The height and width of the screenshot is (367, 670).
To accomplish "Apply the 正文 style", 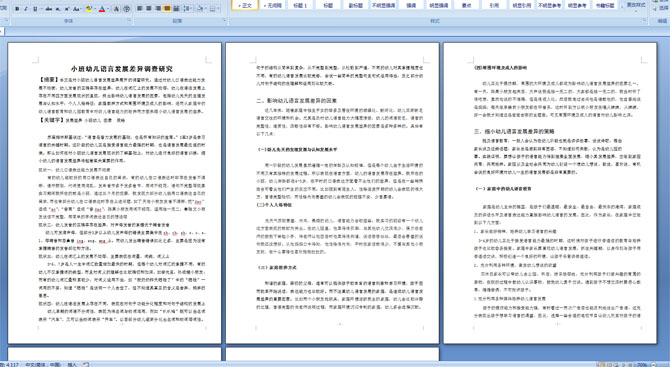I will pyautogui.click(x=245, y=5).
